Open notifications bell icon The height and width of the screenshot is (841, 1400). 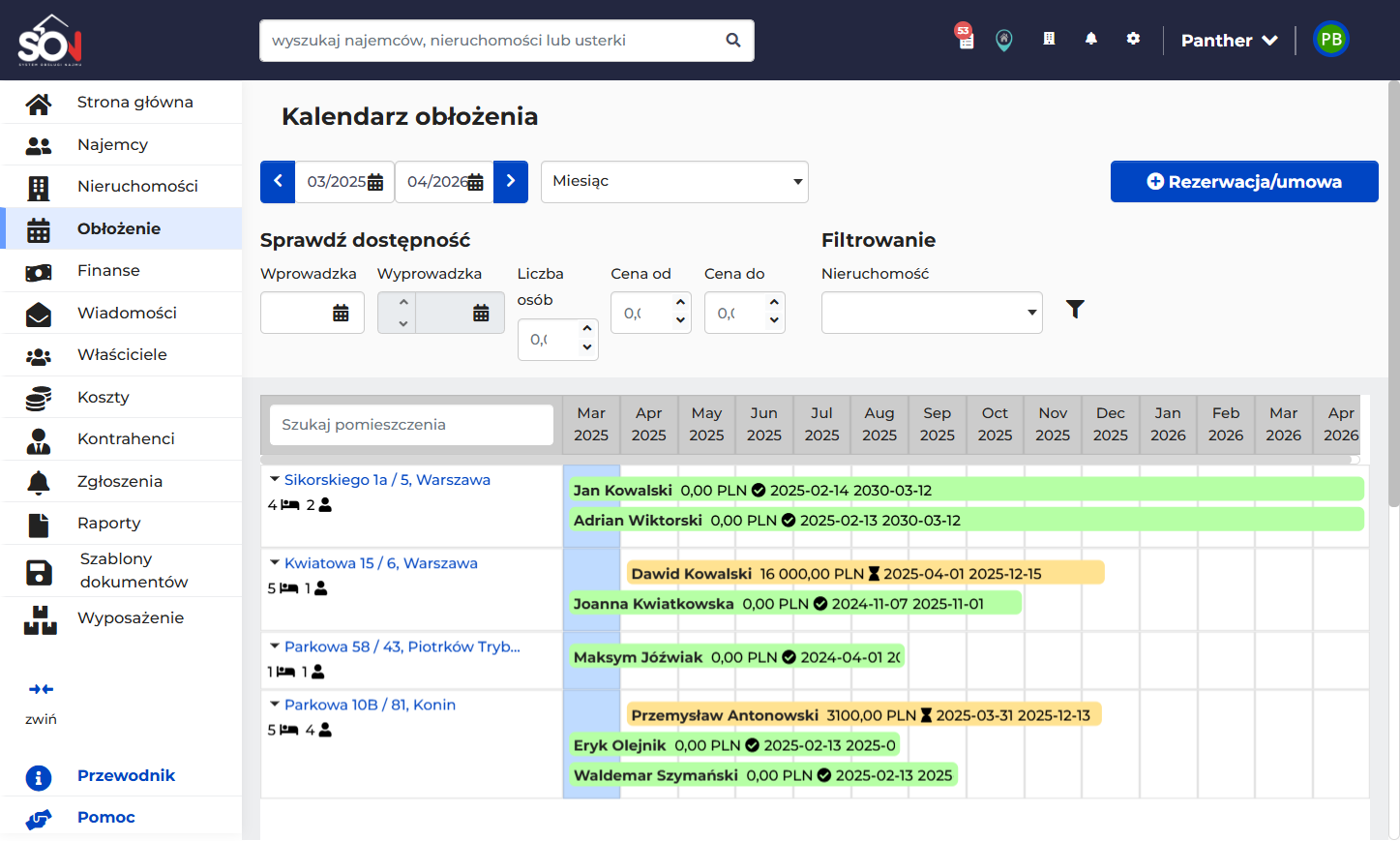[1090, 39]
